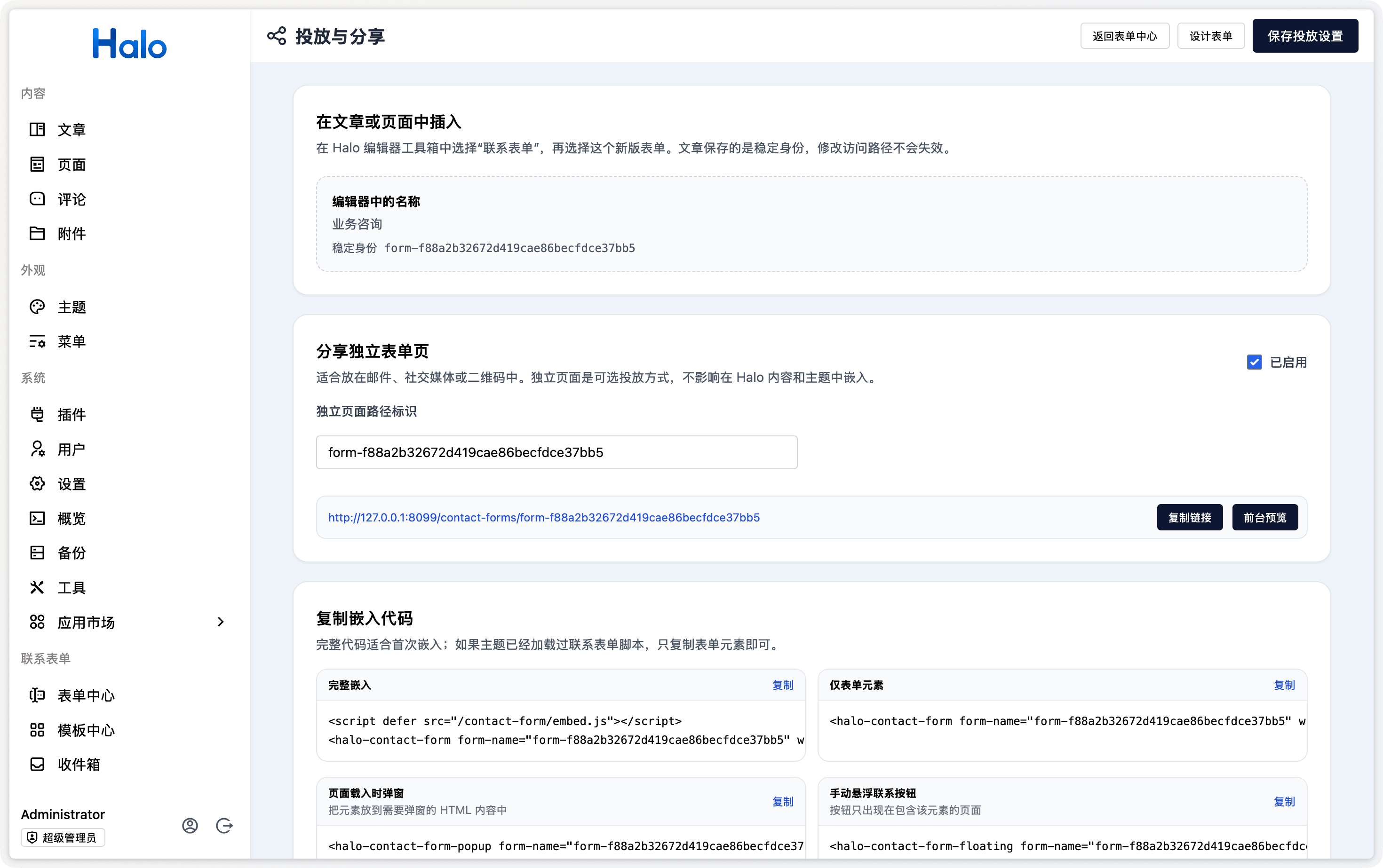Click 返回表单中心 button
Image resolution: width=1383 pixels, height=868 pixels.
coord(1125,36)
